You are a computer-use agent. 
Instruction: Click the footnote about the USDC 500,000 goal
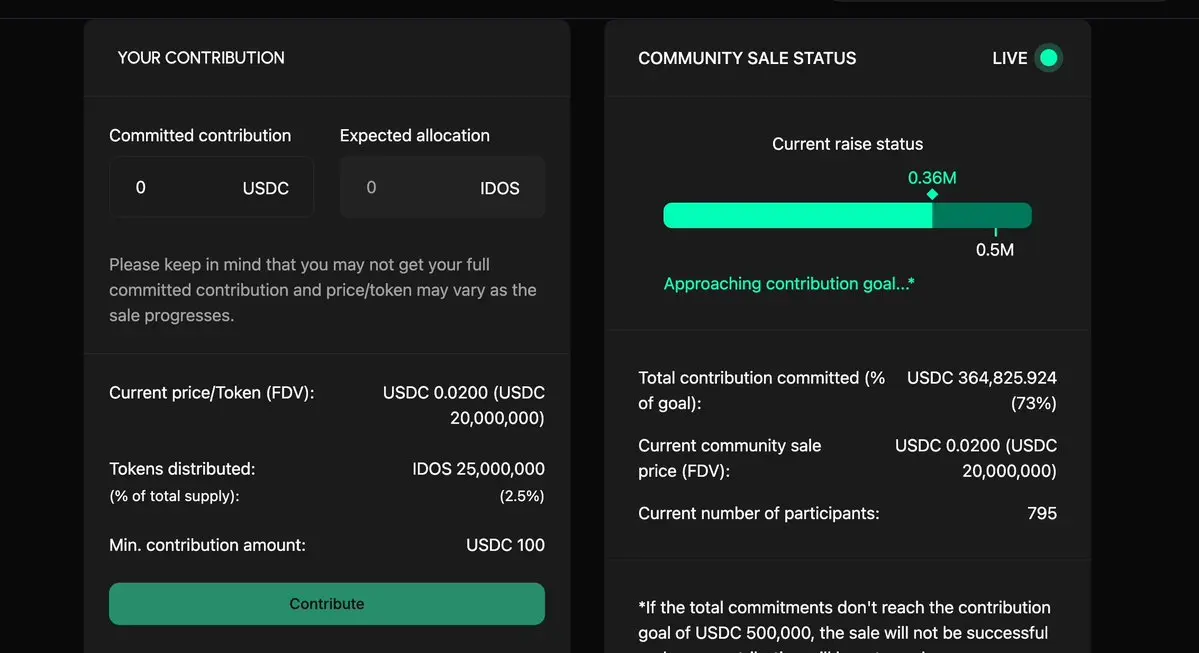[x=844, y=620]
